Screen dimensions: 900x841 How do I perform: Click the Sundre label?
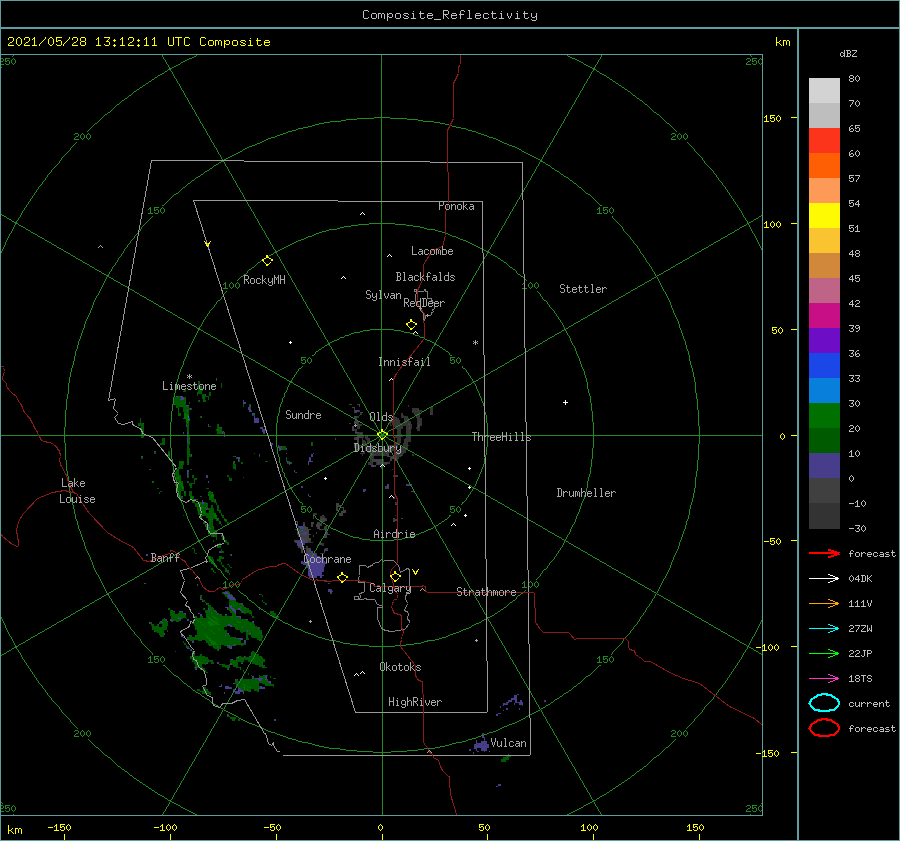(303, 414)
